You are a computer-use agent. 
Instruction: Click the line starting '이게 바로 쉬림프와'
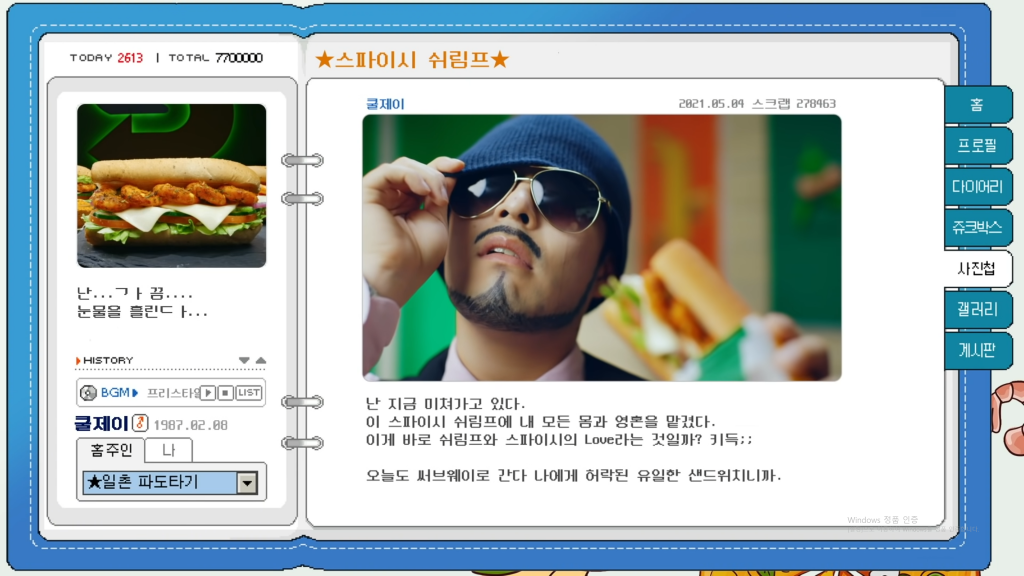(x=559, y=440)
